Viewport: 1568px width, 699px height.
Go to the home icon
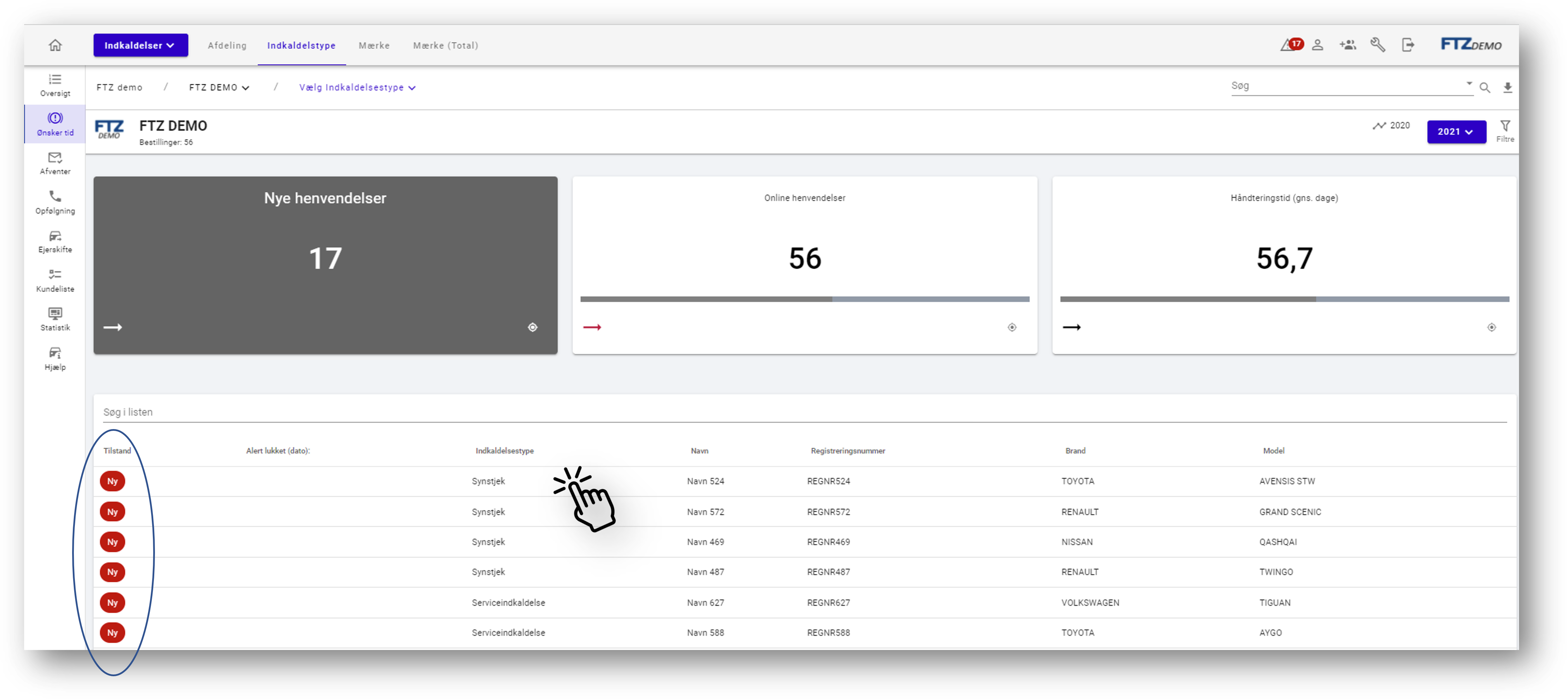[x=56, y=45]
